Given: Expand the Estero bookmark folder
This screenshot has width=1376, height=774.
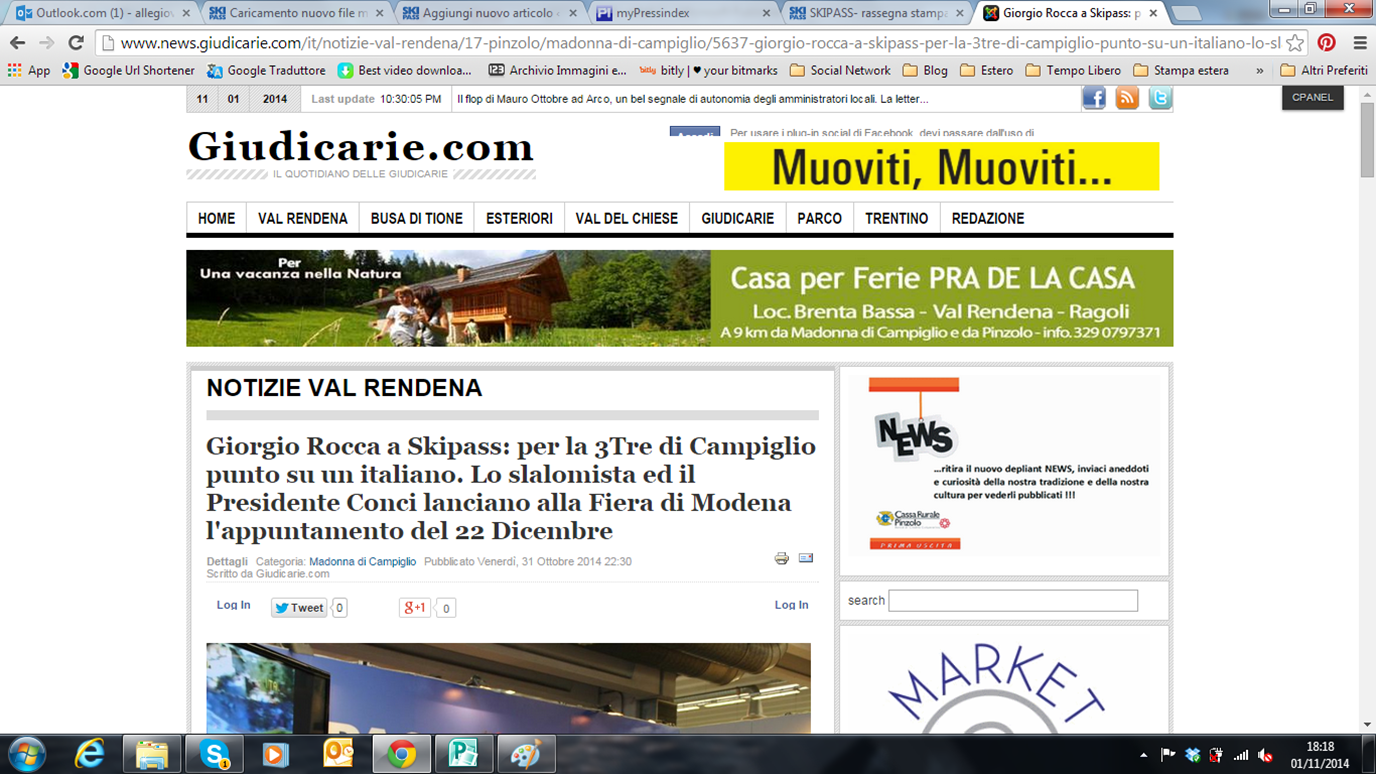Looking at the screenshot, I should (x=986, y=71).
